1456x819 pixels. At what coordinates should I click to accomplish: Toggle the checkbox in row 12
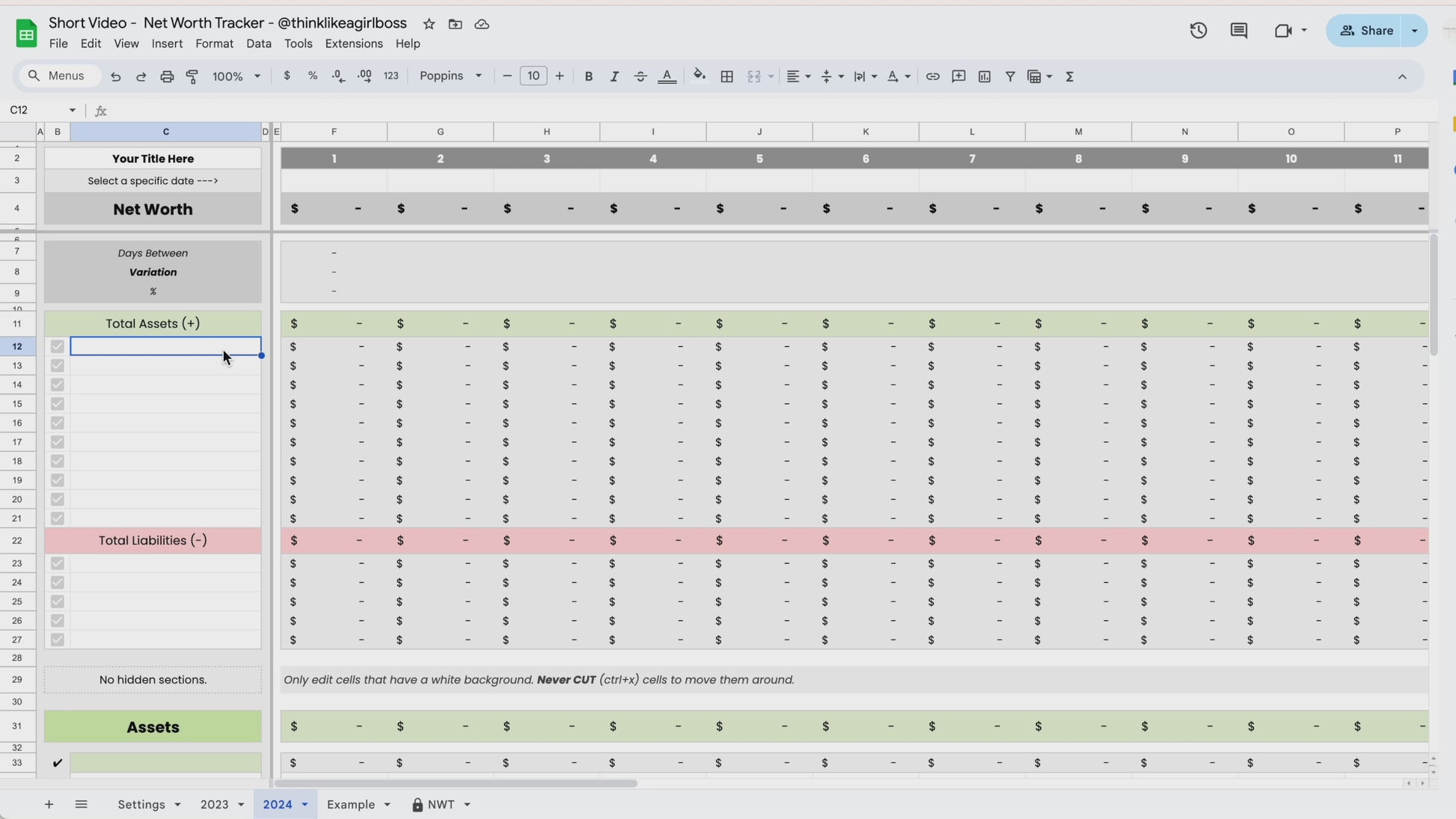[58, 346]
